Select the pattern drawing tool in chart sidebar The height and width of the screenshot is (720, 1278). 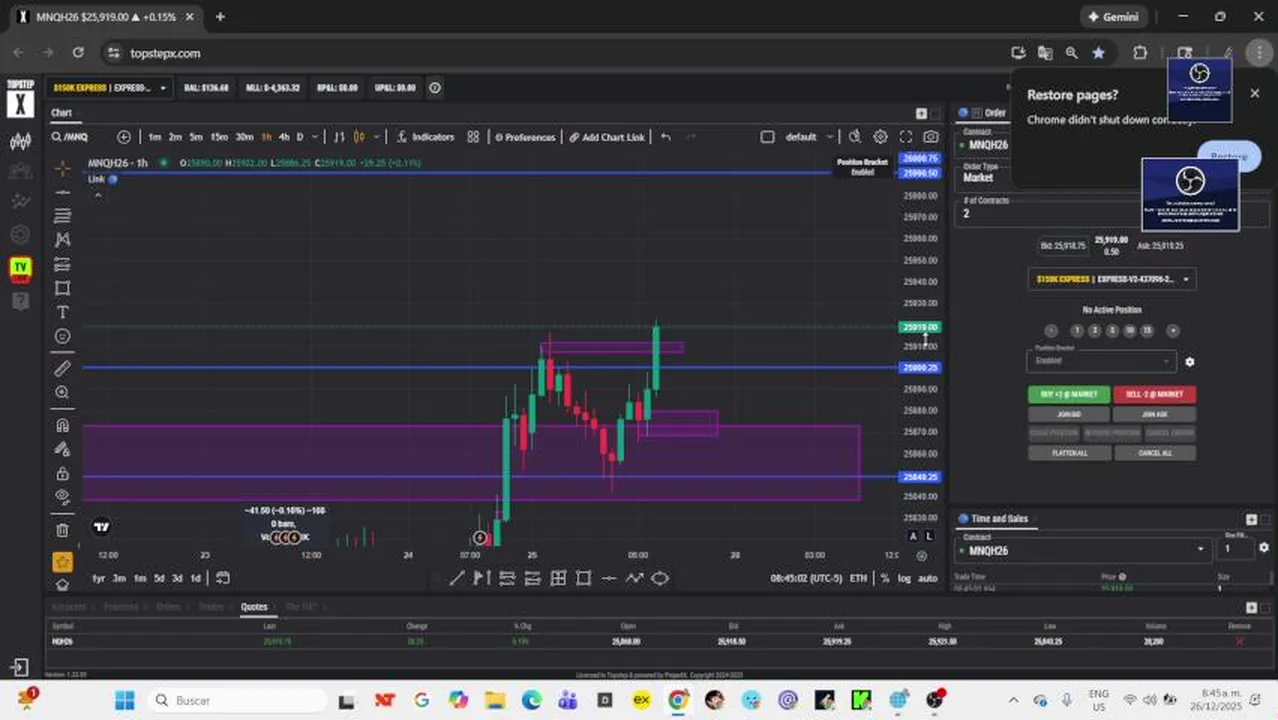pyautogui.click(x=62, y=240)
